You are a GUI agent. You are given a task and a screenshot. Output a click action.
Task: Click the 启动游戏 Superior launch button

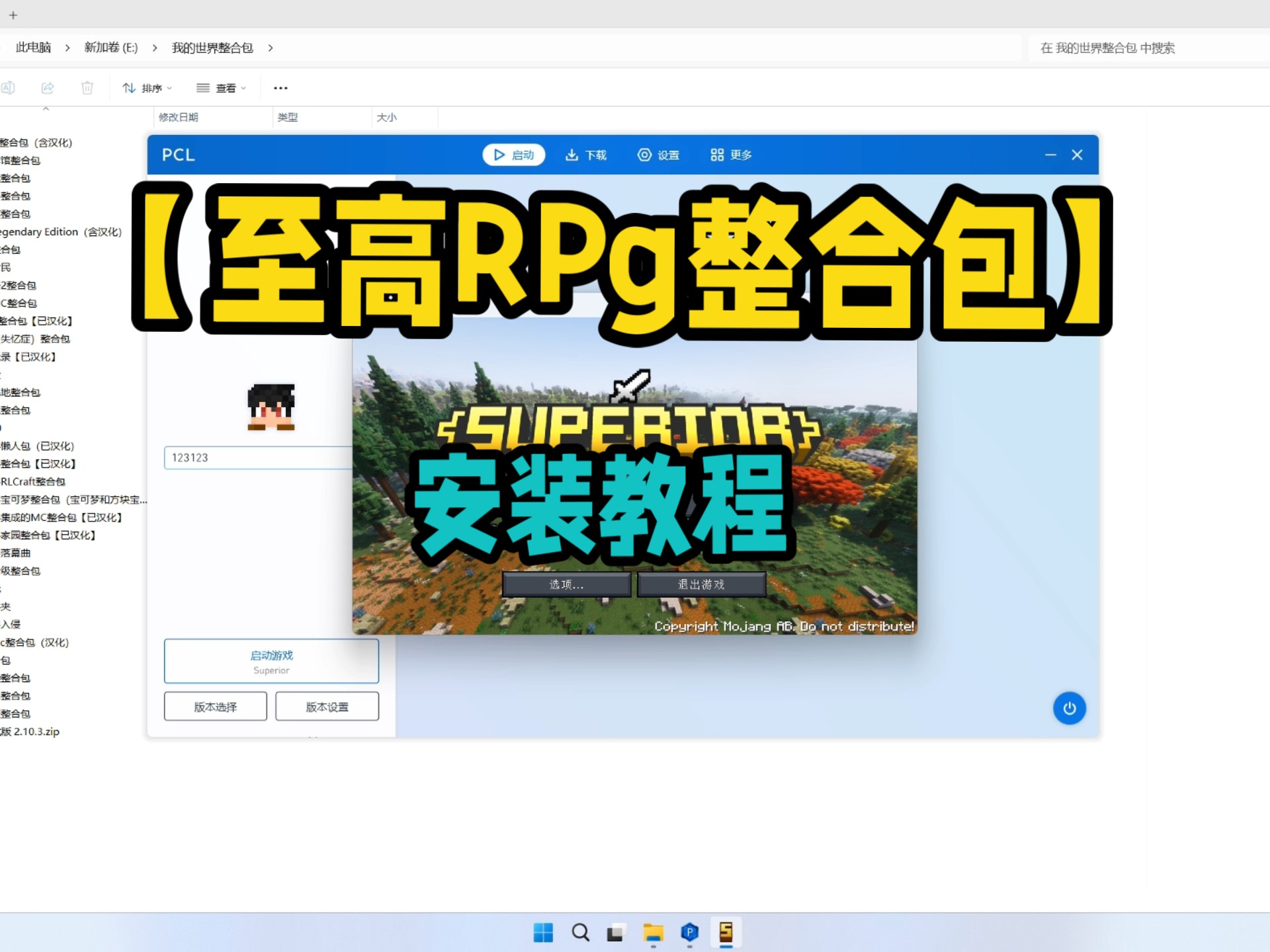pyautogui.click(x=271, y=661)
